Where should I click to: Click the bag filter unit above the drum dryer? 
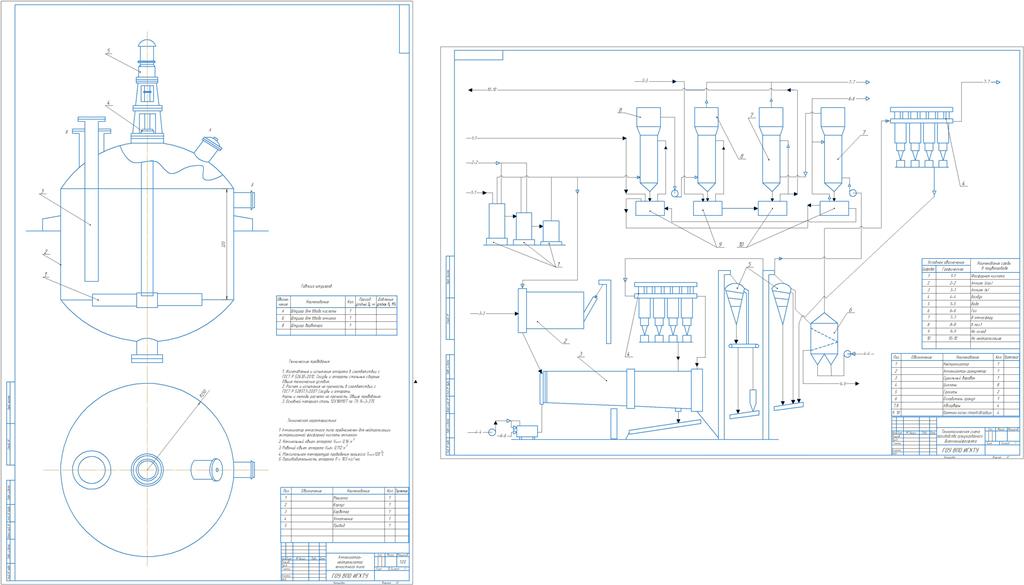667,313
